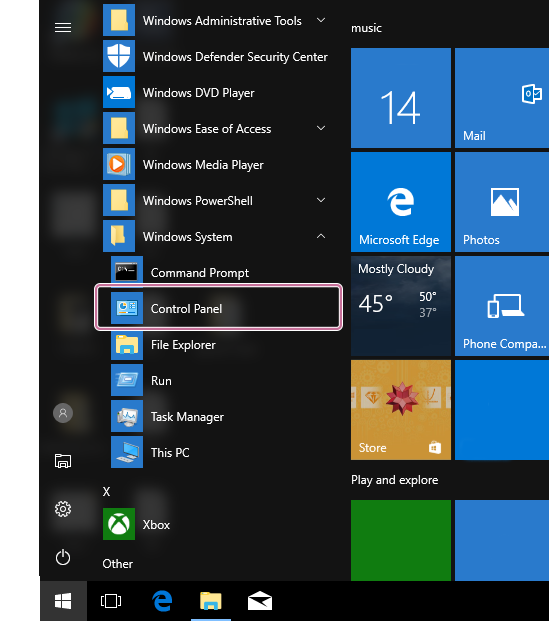Open Control Panel icon

(x=127, y=309)
